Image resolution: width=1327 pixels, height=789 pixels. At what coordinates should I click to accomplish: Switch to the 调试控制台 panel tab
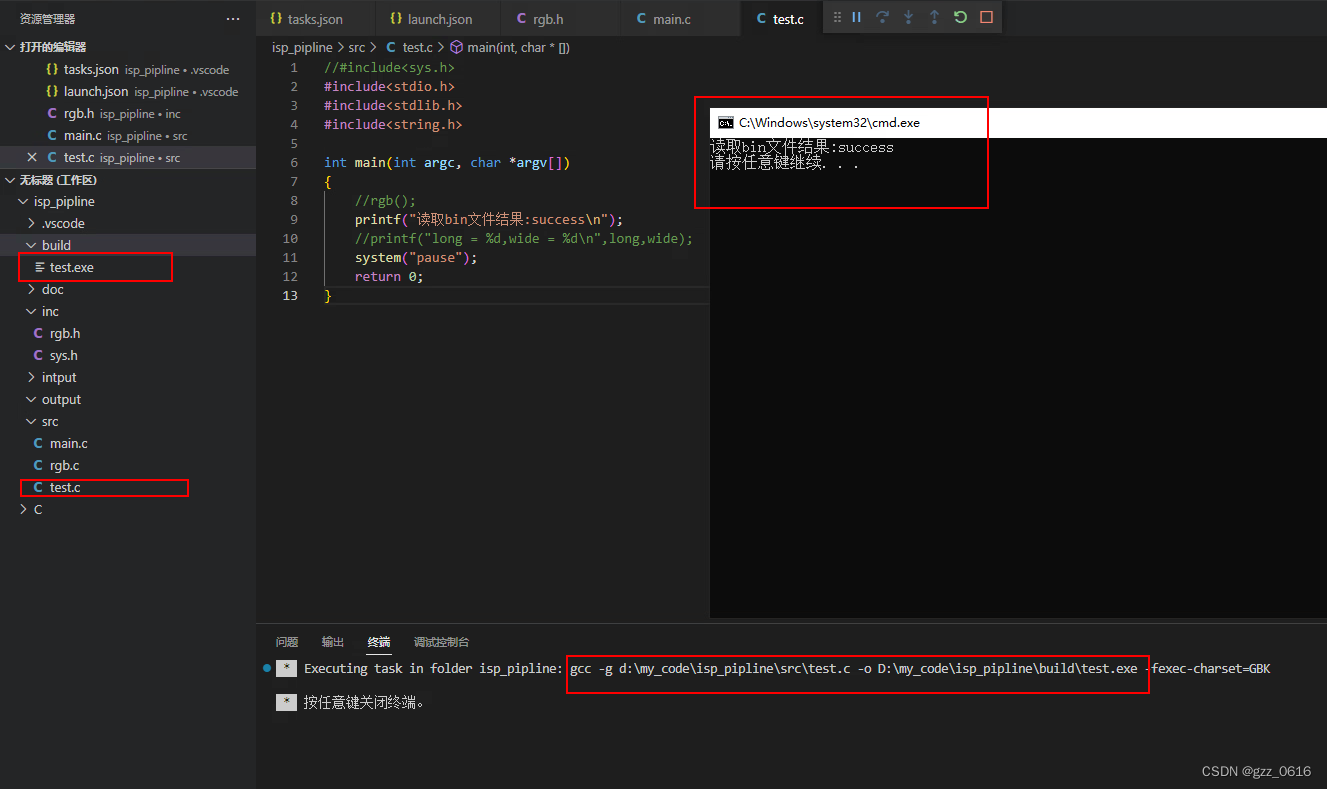point(441,641)
